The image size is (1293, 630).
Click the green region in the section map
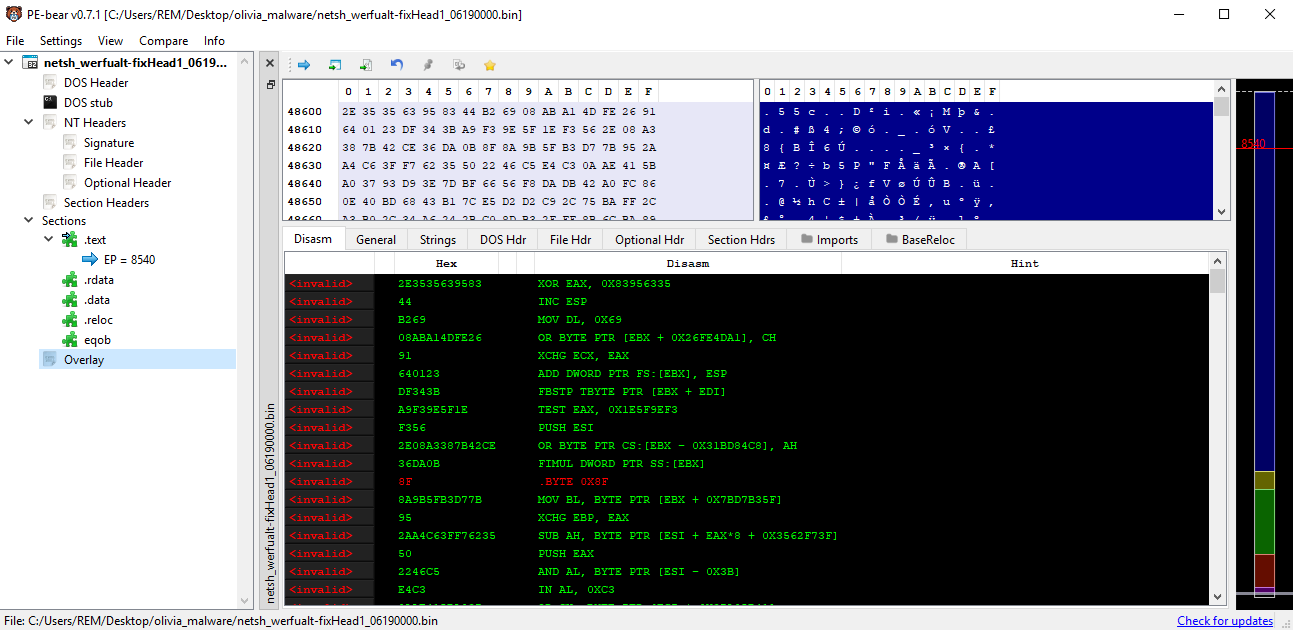(x=1264, y=520)
